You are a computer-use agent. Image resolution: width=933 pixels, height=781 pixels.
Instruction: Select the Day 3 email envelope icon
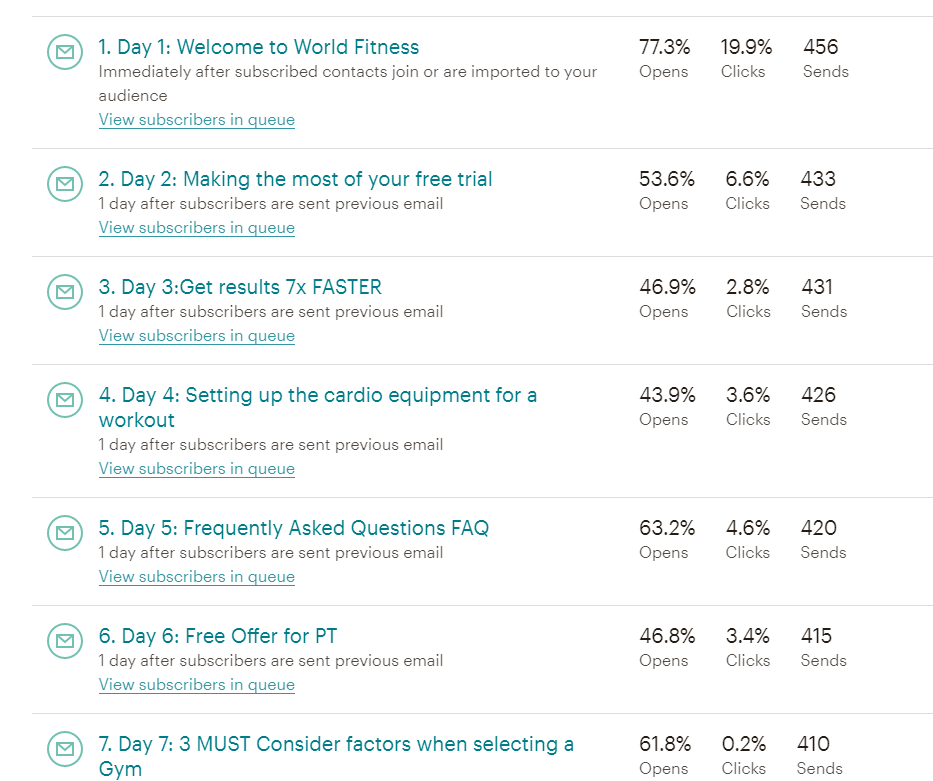tap(65, 292)
